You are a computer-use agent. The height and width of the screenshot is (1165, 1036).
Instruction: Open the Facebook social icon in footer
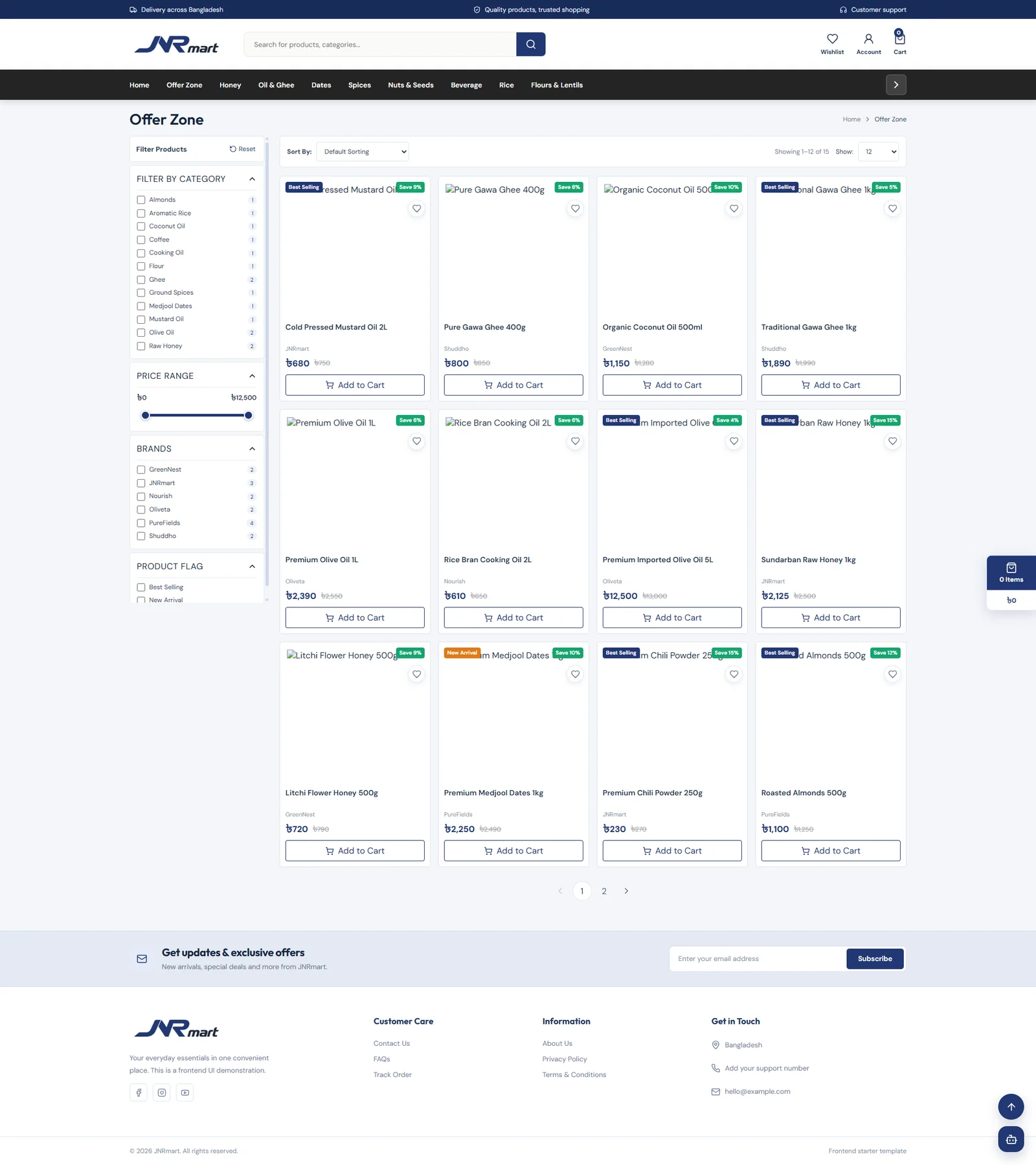tap(139, 1092)
